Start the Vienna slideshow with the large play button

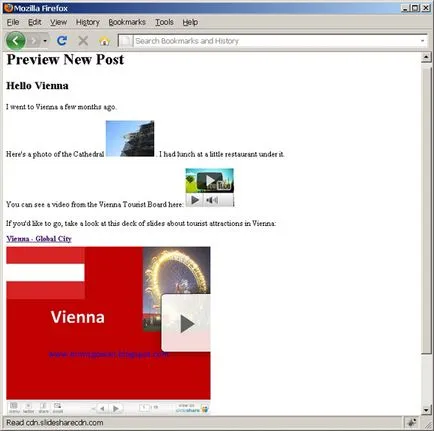click(186, 323)
